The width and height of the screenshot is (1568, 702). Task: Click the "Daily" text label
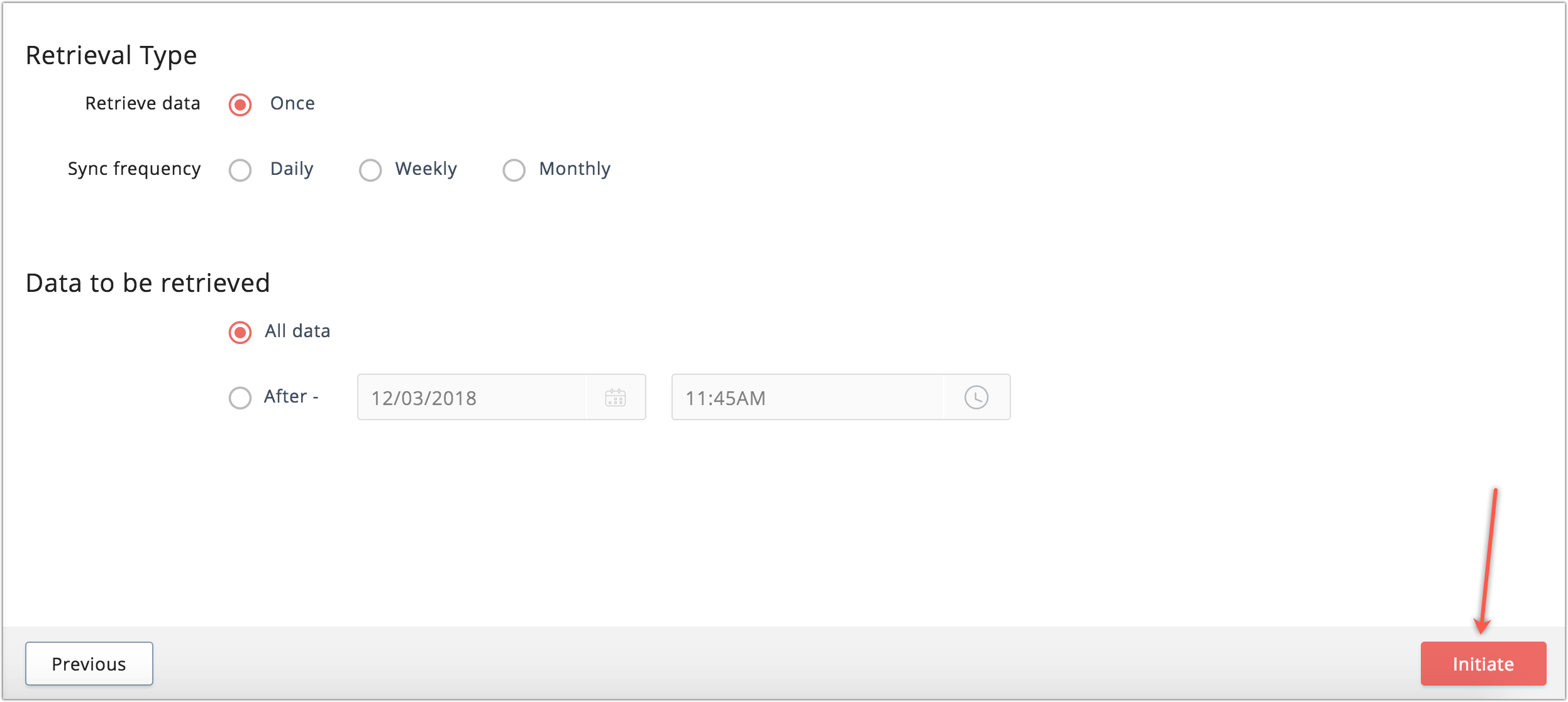click(x=292, y=169)
